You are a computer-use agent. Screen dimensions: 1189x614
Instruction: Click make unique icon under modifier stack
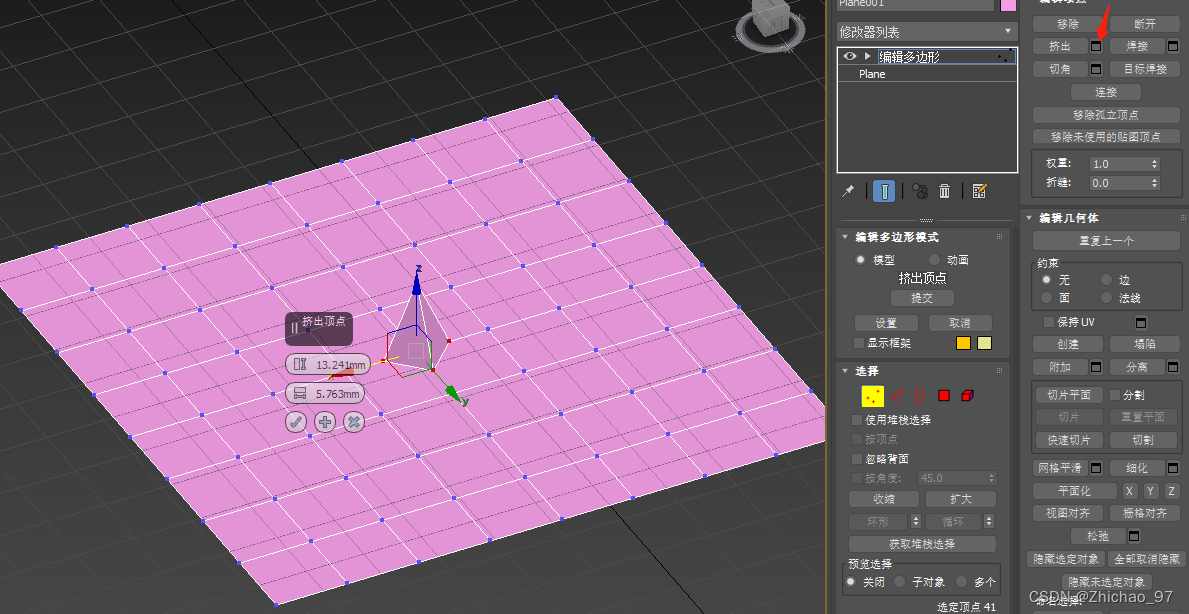[x=920, y=191]
